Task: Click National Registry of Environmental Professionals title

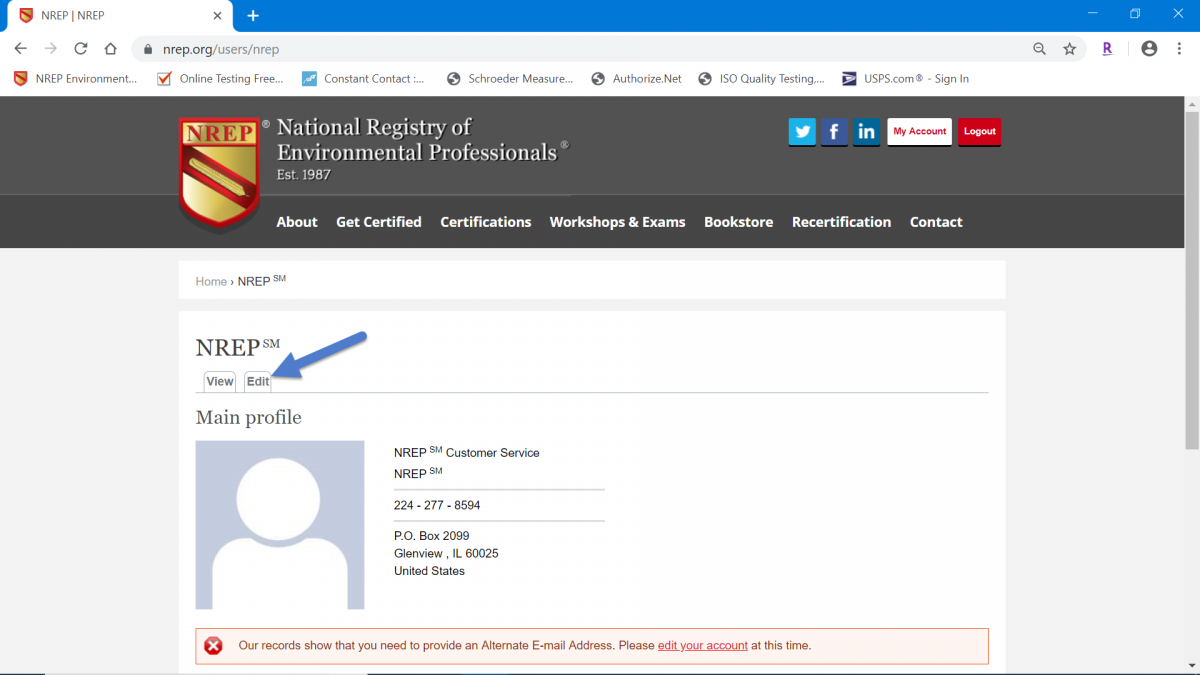Action: (422, 140)
